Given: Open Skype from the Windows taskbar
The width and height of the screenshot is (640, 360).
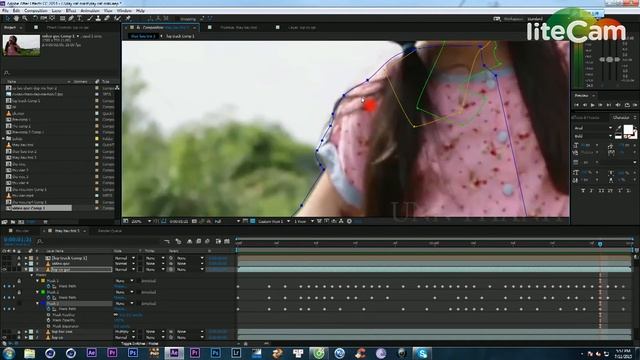Looking at the screenshot, I should coord(422,353).
